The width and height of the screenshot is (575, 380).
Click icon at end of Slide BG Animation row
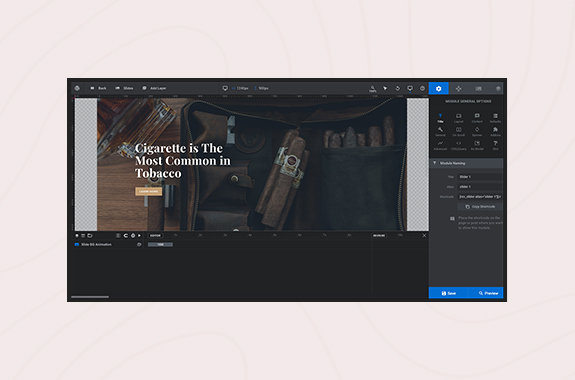139,244
